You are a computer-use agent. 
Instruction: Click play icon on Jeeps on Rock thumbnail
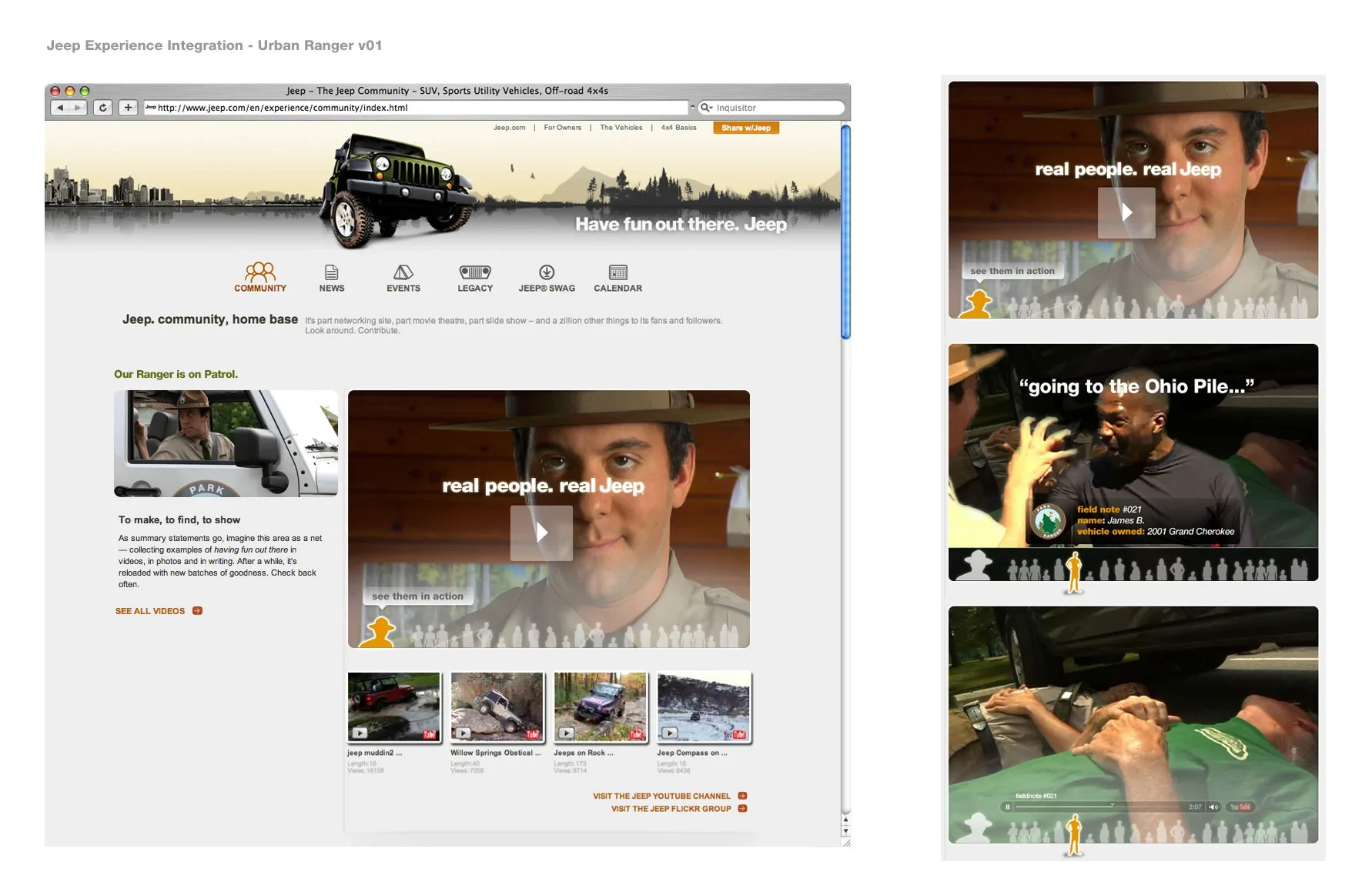coord(566,733)
